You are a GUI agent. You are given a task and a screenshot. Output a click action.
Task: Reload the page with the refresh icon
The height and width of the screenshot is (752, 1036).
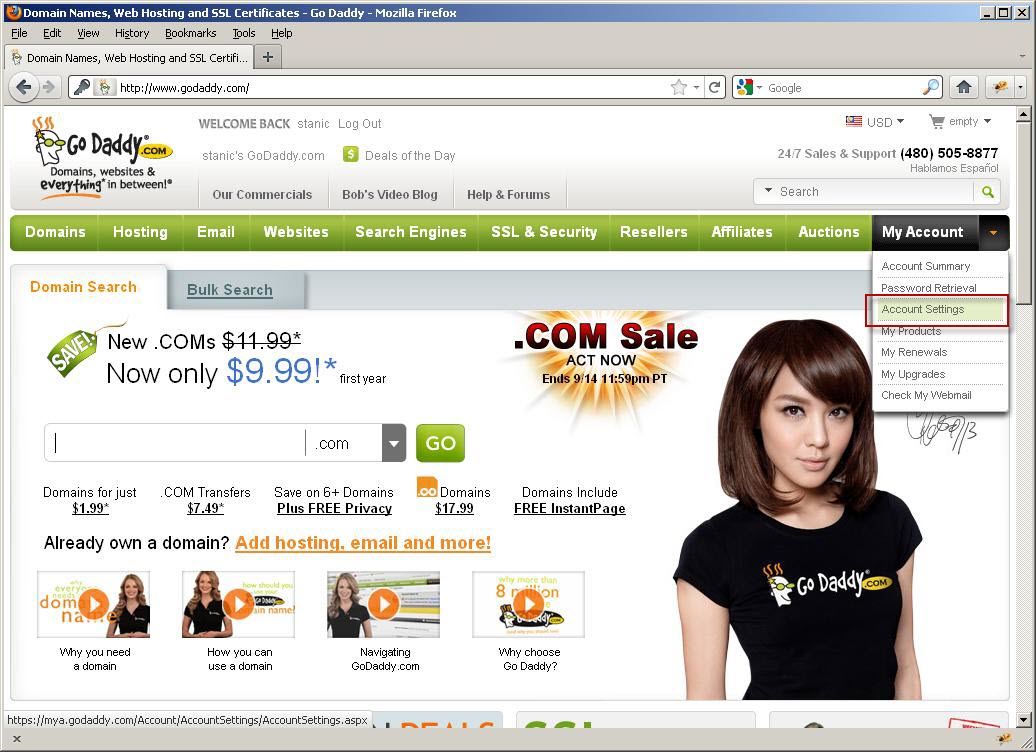pyautogui.click(x=714, y=87)
